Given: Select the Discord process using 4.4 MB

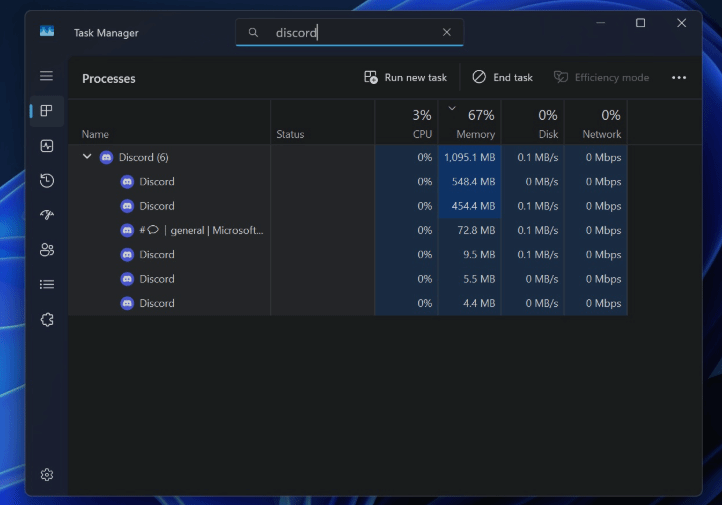Looking at the screenshot, I should tap(348, 303).
